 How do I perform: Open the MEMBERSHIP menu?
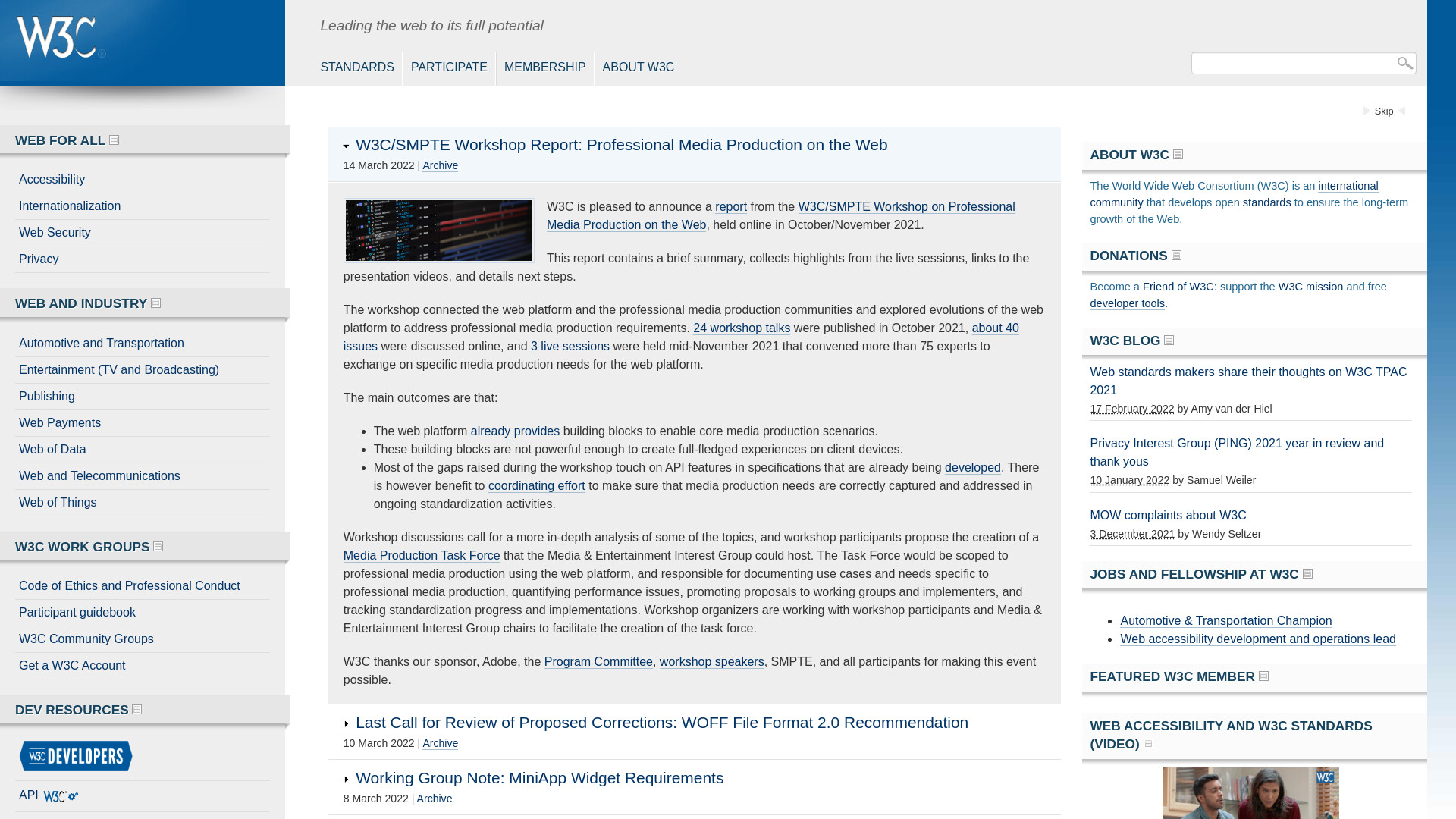tap(544, 67)
